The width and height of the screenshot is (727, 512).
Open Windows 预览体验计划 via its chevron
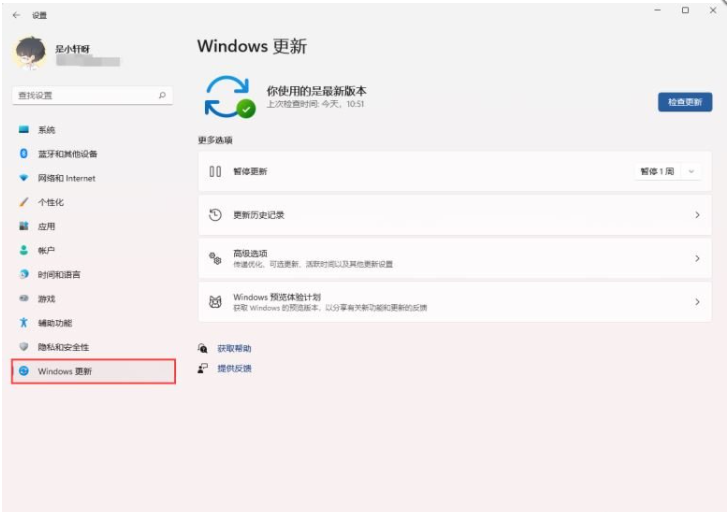(697, 302)
